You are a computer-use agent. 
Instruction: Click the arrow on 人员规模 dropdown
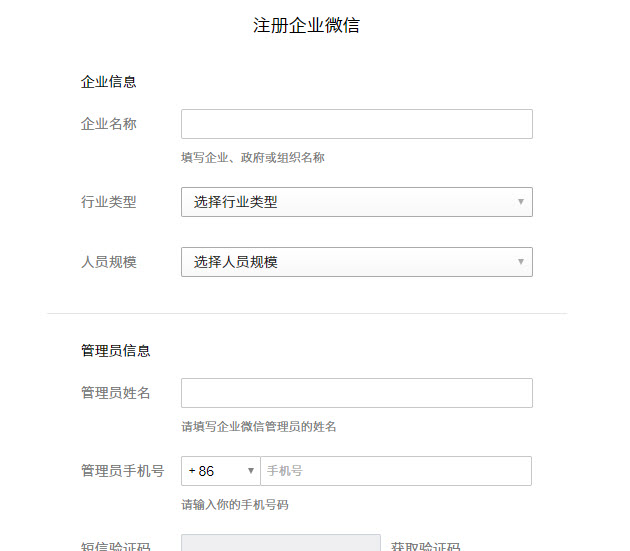520,262
